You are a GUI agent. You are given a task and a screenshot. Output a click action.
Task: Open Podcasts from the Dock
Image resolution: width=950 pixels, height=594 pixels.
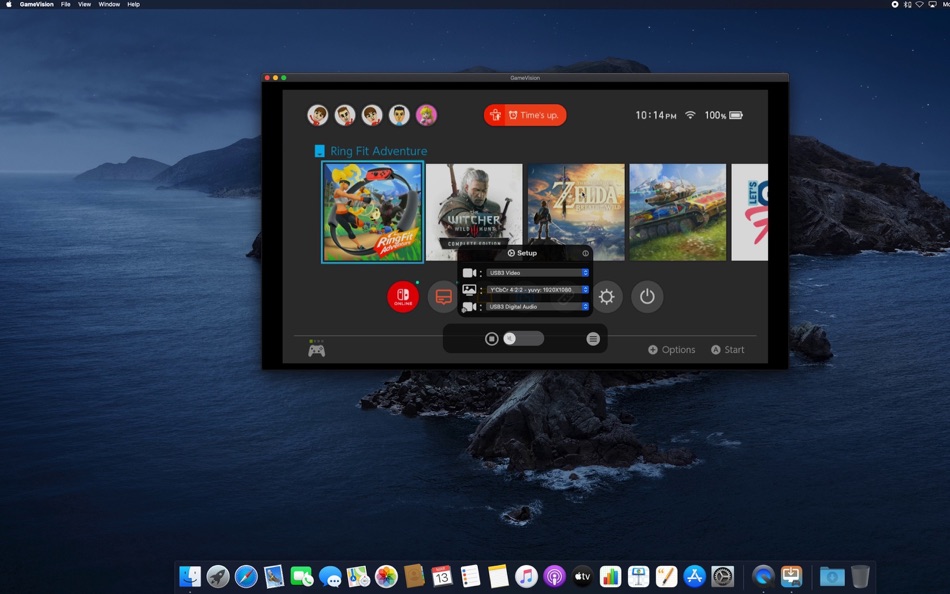(x=554, y=576)
